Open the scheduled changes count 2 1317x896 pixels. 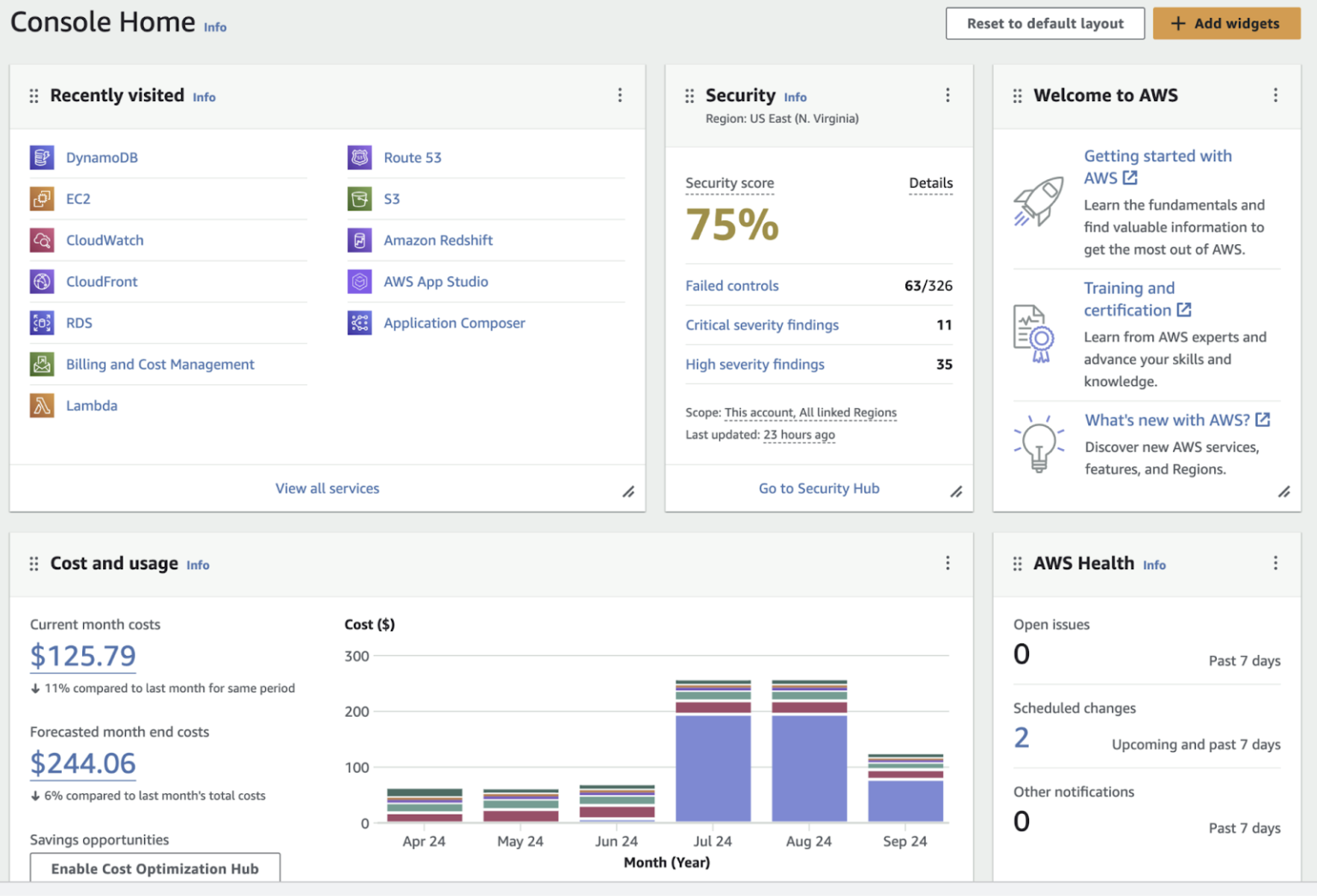coord(1021,737)
